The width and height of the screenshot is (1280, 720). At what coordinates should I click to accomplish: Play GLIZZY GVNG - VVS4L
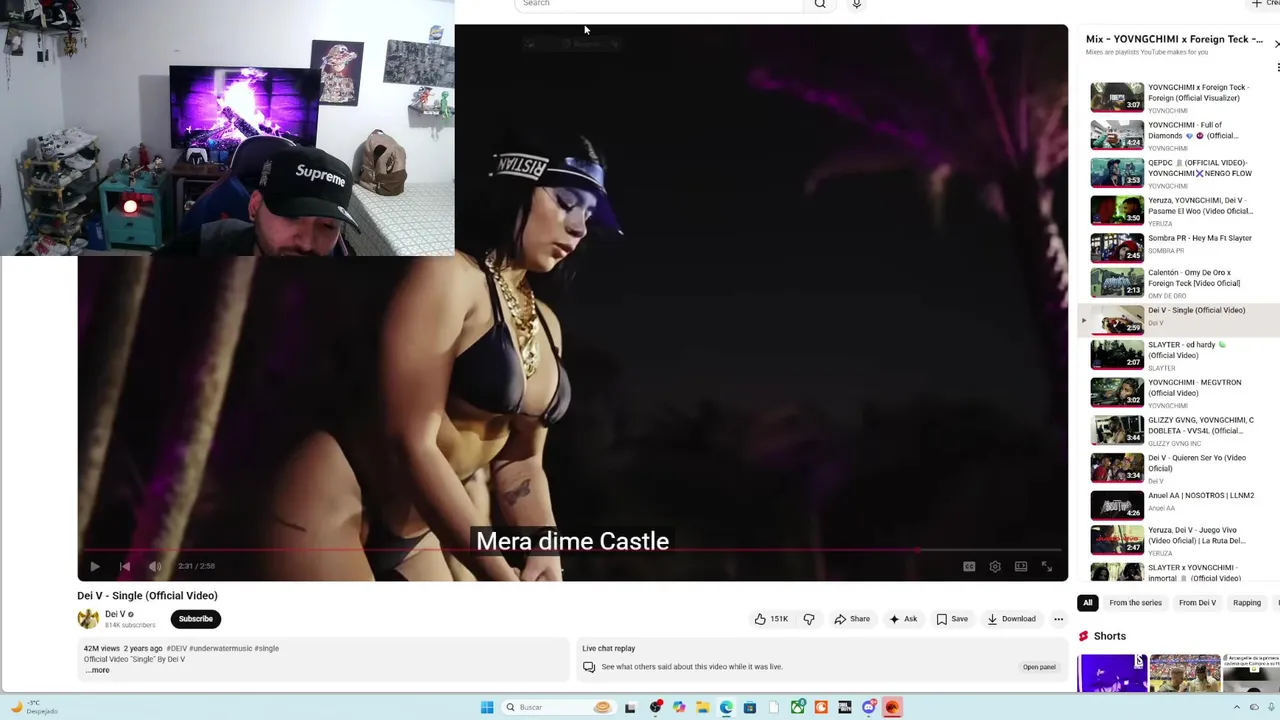1180,430
